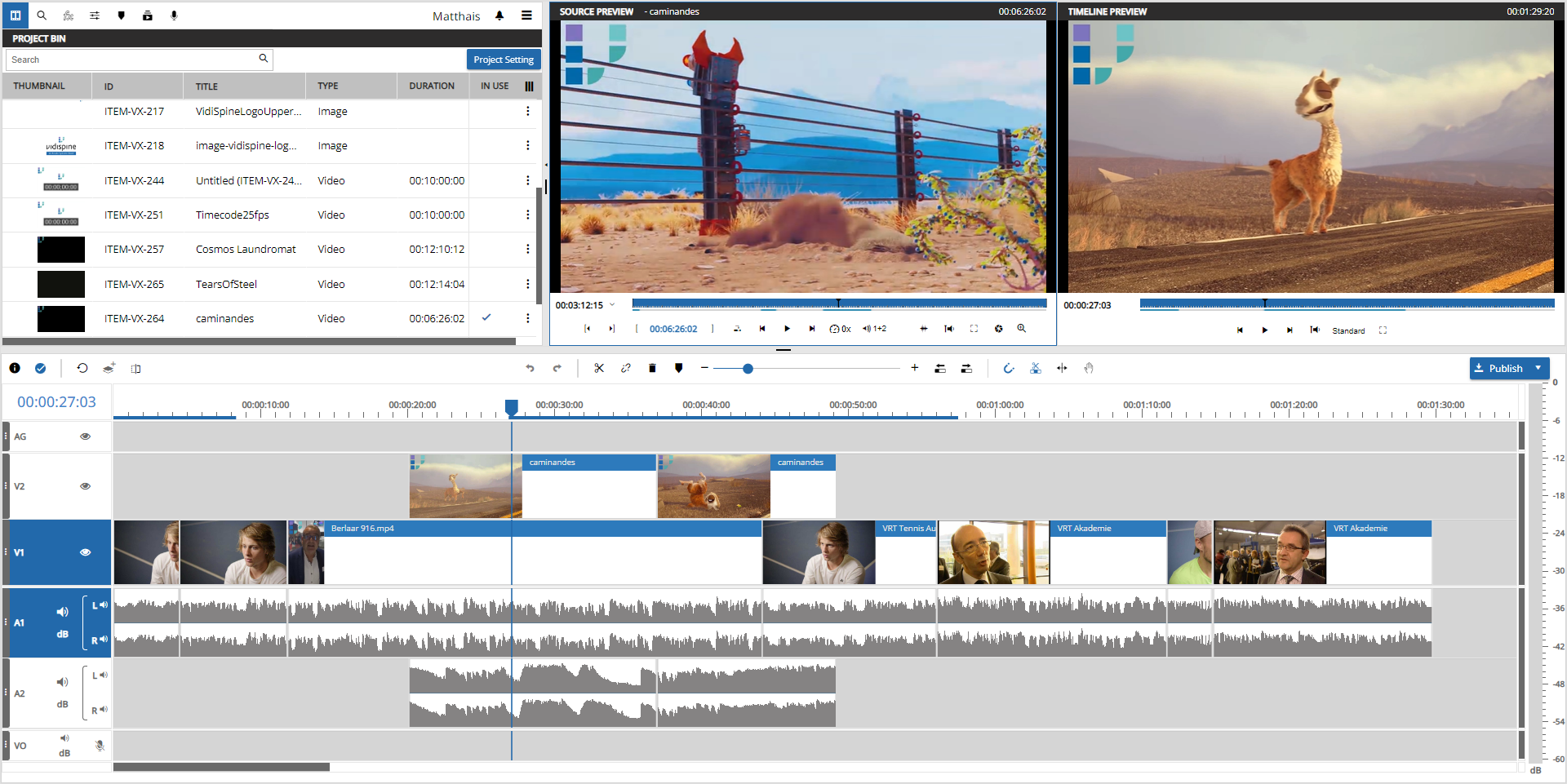Toggle V2 track visibility eye
This screenshot has height=784, width=1567.
(x=85, y=486)
